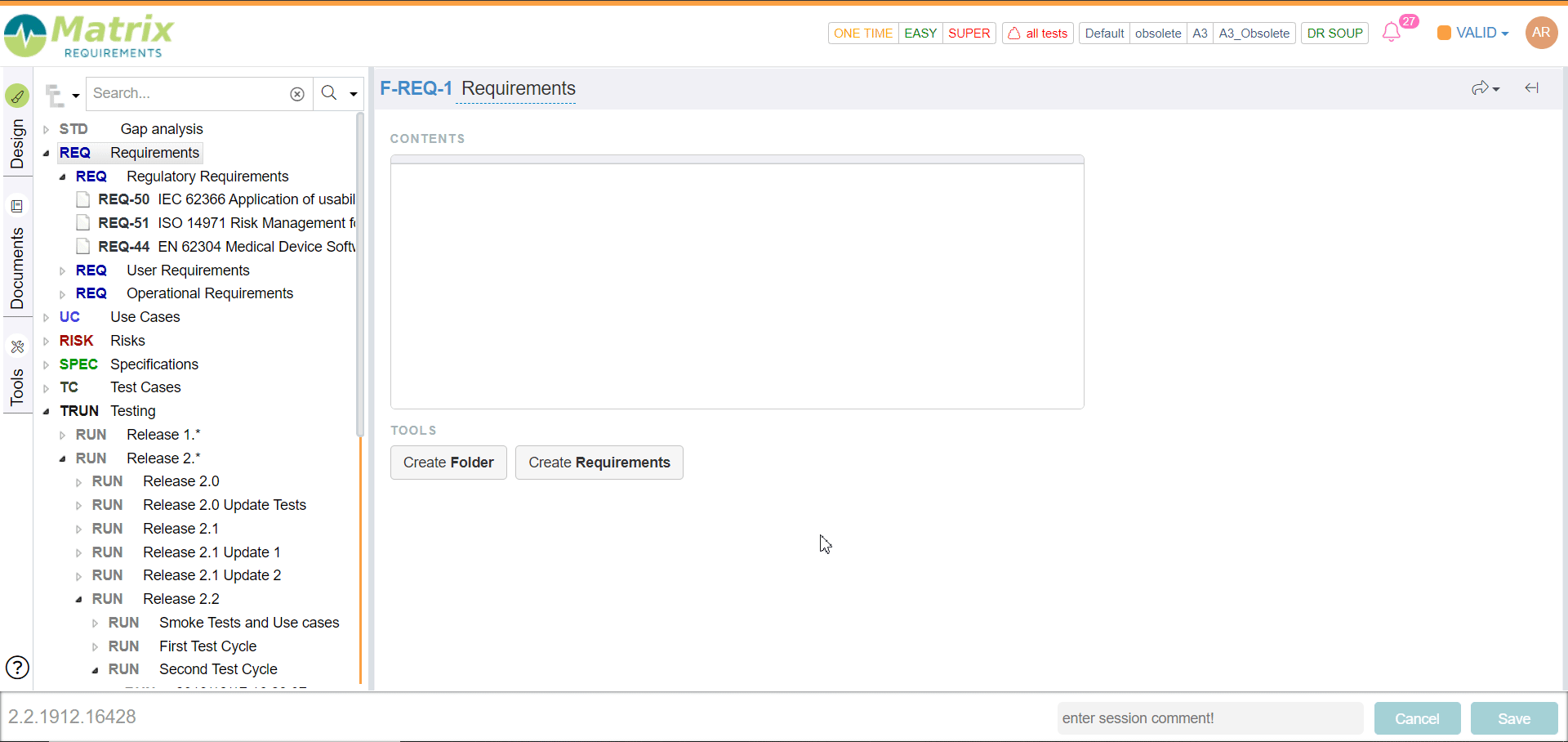Viewport: 1568px width, 742px height.
Task: Click the Matrix Requirements logo
Action: pyautogui.click(x=89, y=36)
